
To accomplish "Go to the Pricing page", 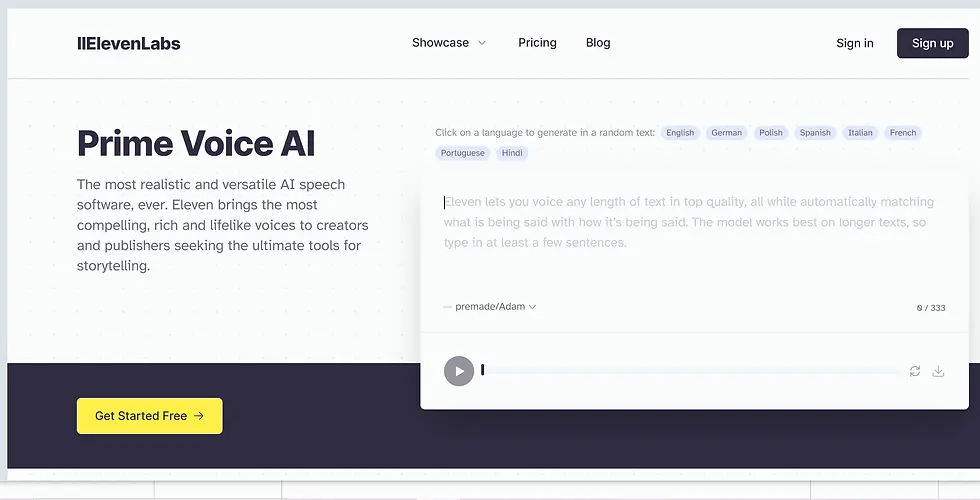I will [x=538, y=42].
